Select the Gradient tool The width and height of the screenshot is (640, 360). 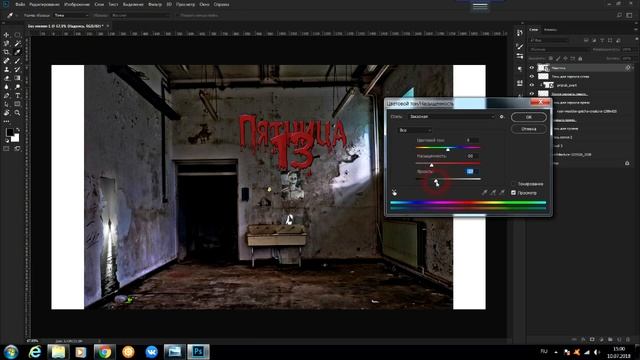17,78
